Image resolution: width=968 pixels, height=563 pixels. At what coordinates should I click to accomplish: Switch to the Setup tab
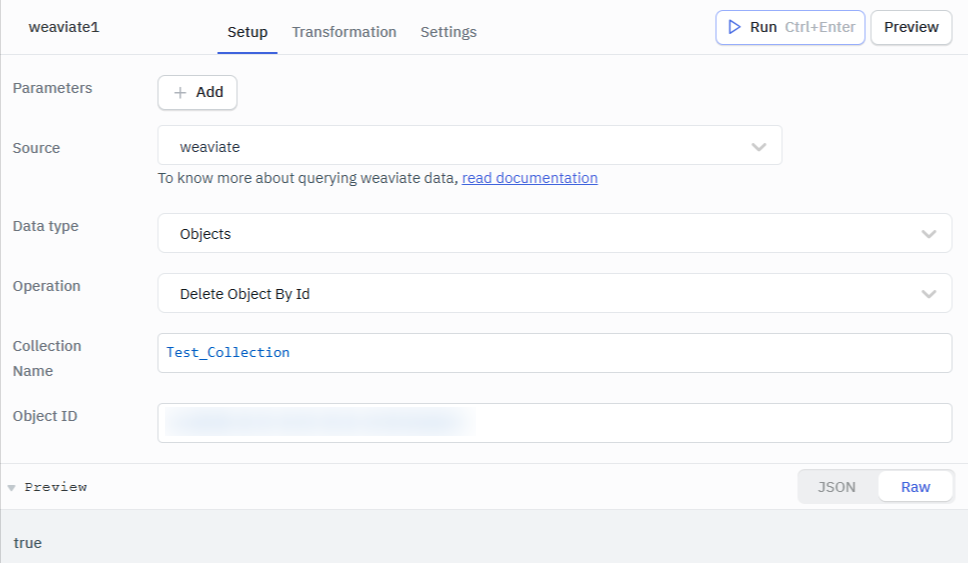(x=247, y=32)
